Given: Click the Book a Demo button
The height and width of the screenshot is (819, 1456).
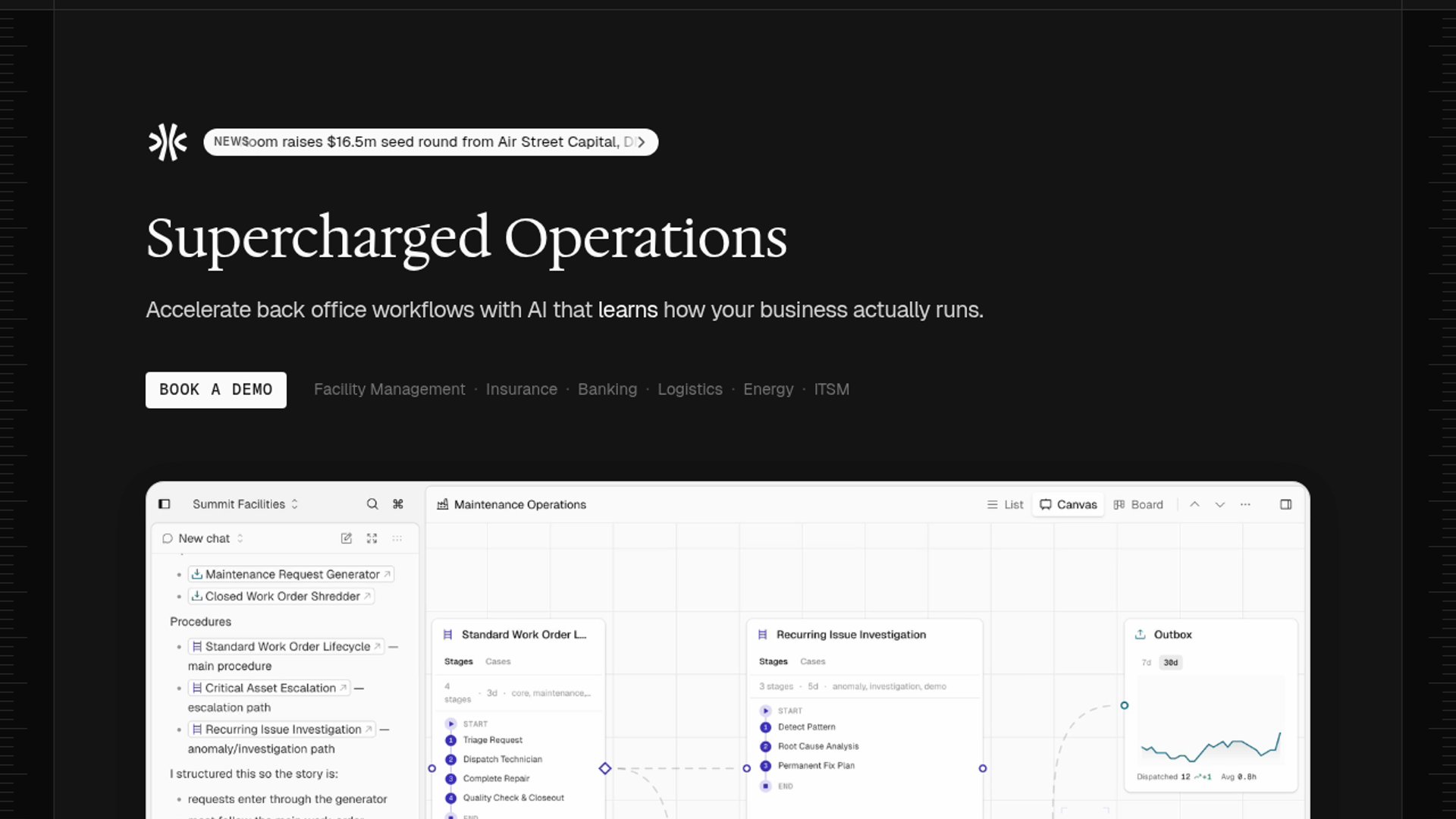Looking at the screenshot, I should tap(216, 390).
